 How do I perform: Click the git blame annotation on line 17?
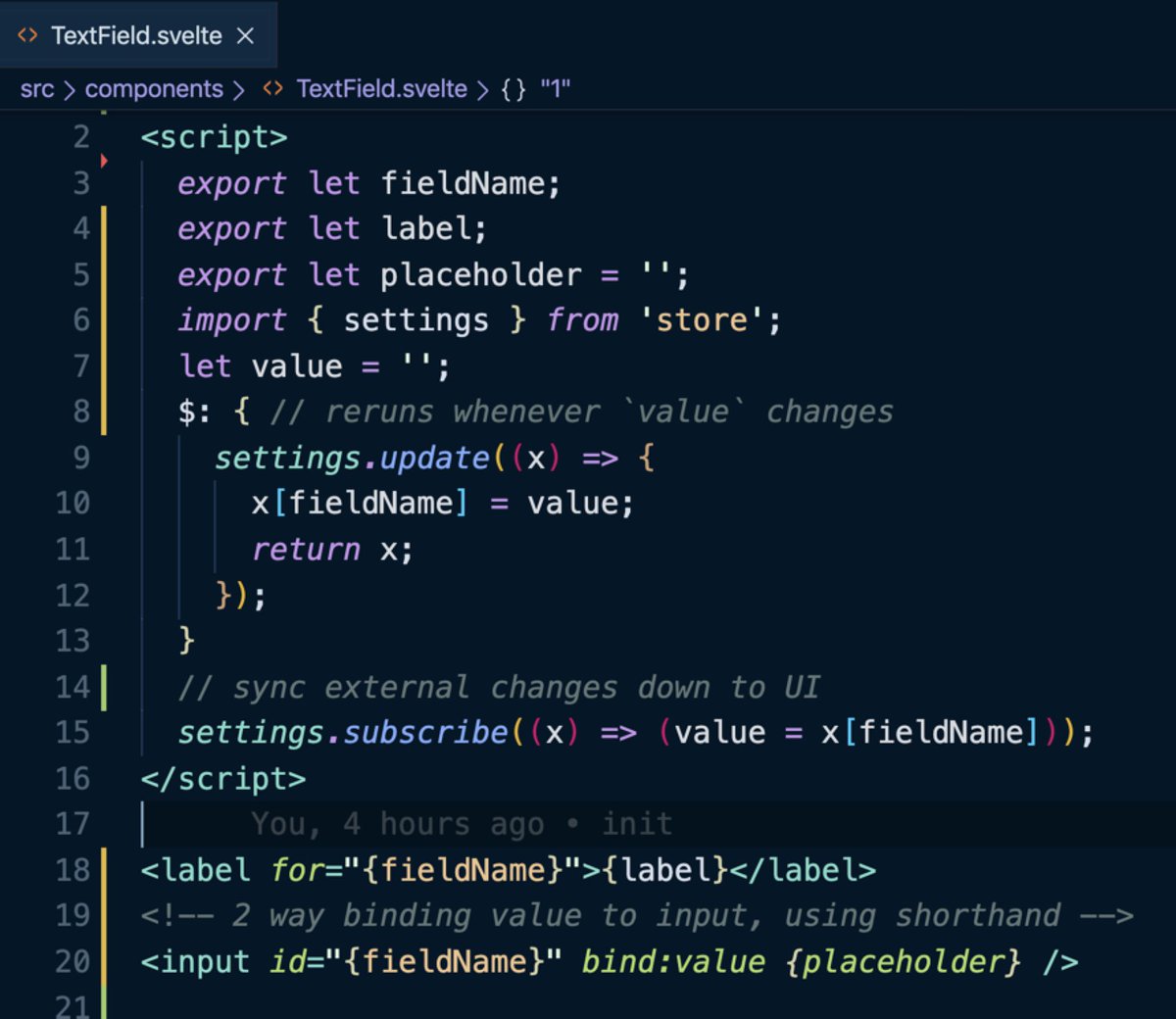[x=461, y=824]
